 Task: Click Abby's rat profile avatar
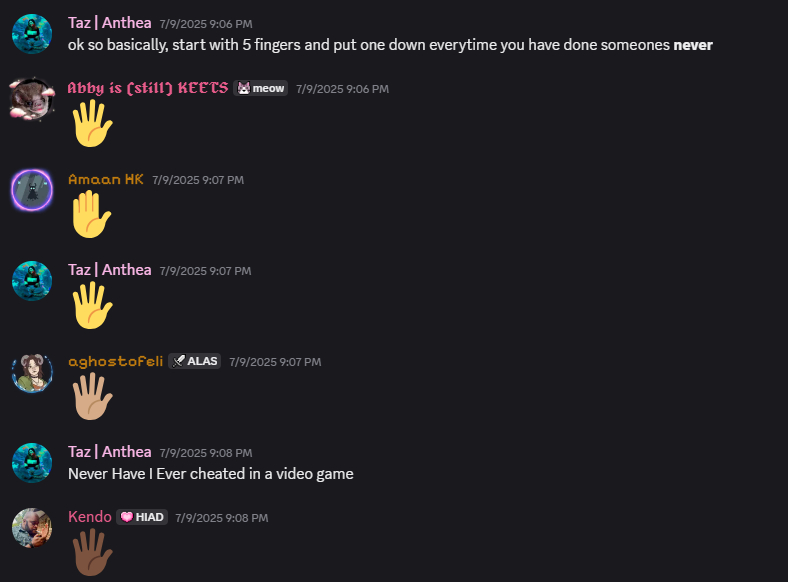[x=31, y=100]
